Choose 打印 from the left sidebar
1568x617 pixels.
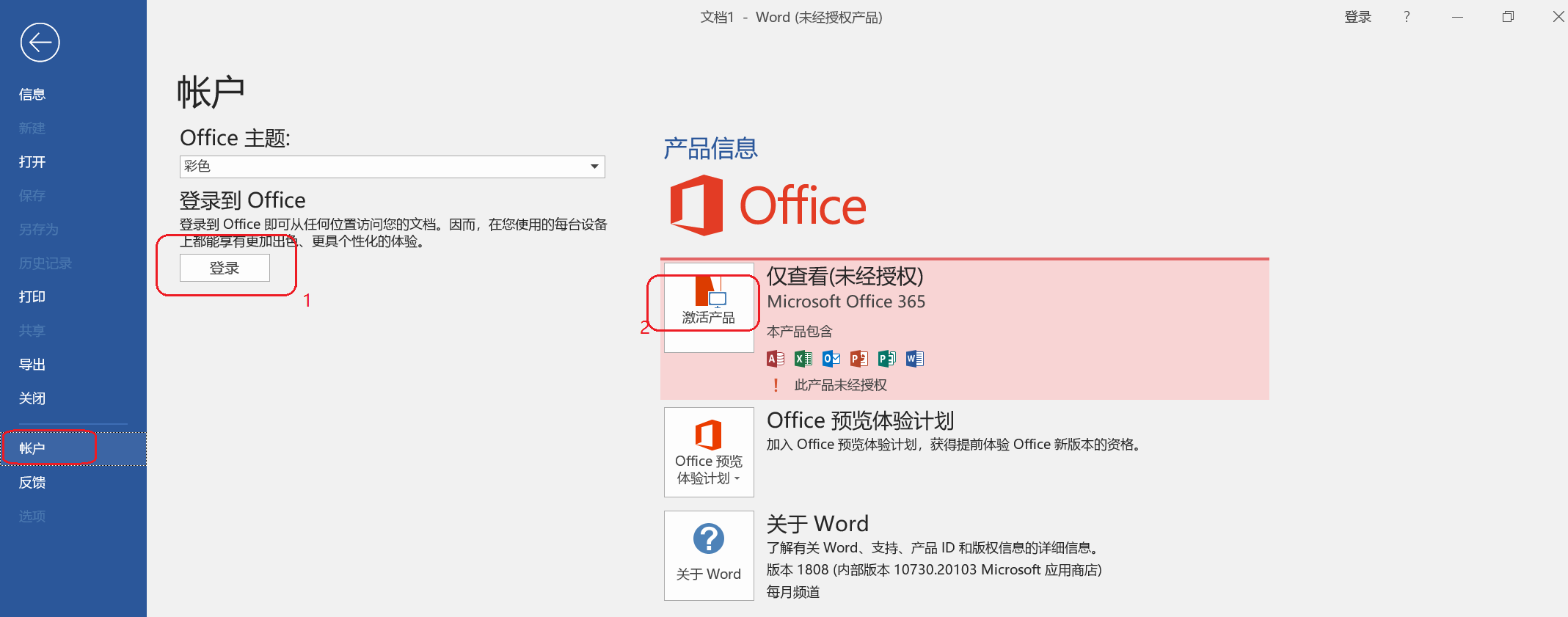[x=32, y=297]
